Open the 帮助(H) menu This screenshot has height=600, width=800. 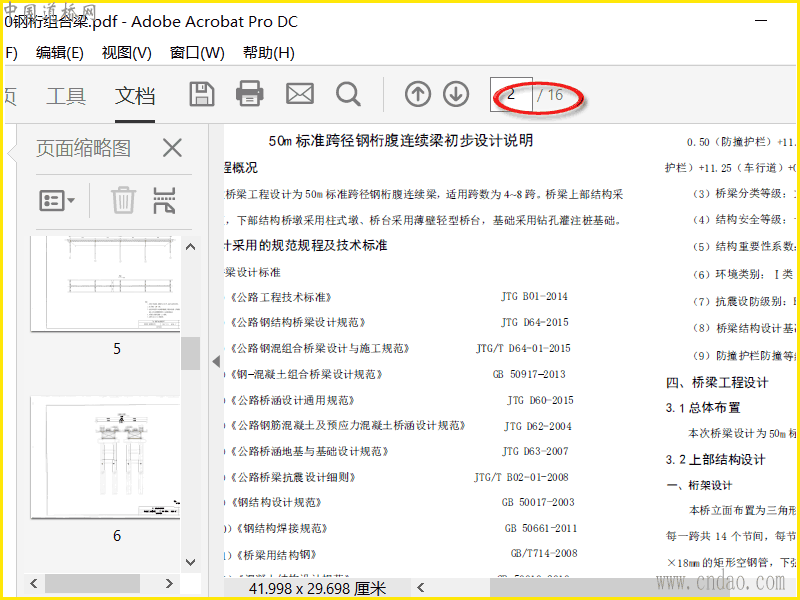point(268,53)
